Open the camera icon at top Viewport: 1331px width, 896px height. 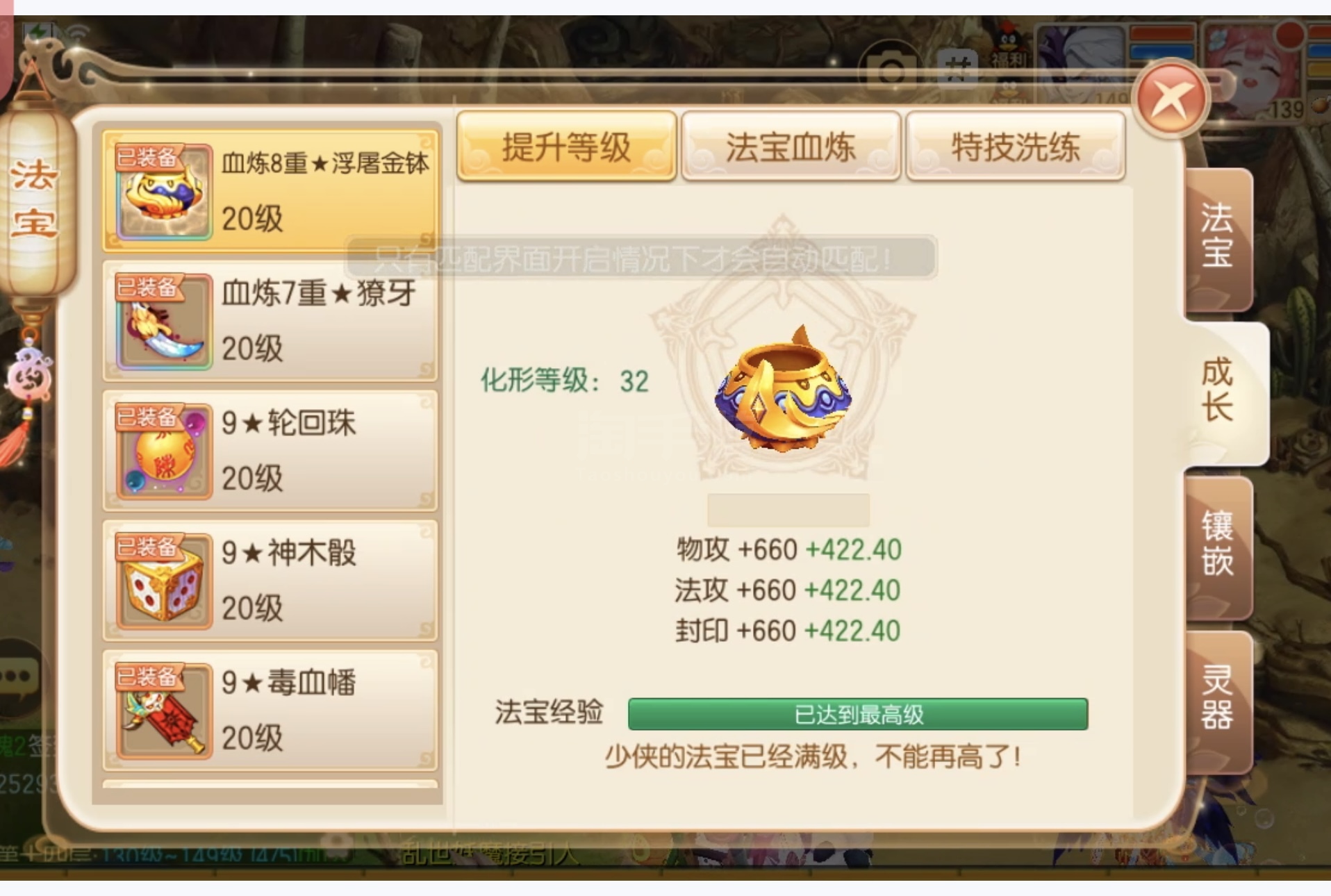tap(891, 70)
